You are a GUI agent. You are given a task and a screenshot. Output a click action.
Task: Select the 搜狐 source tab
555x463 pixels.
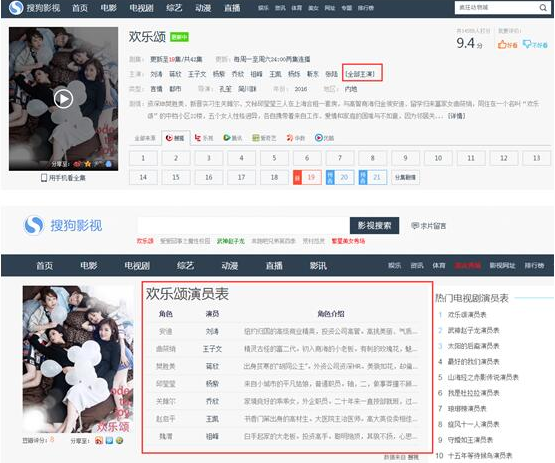tap(176, 138)
